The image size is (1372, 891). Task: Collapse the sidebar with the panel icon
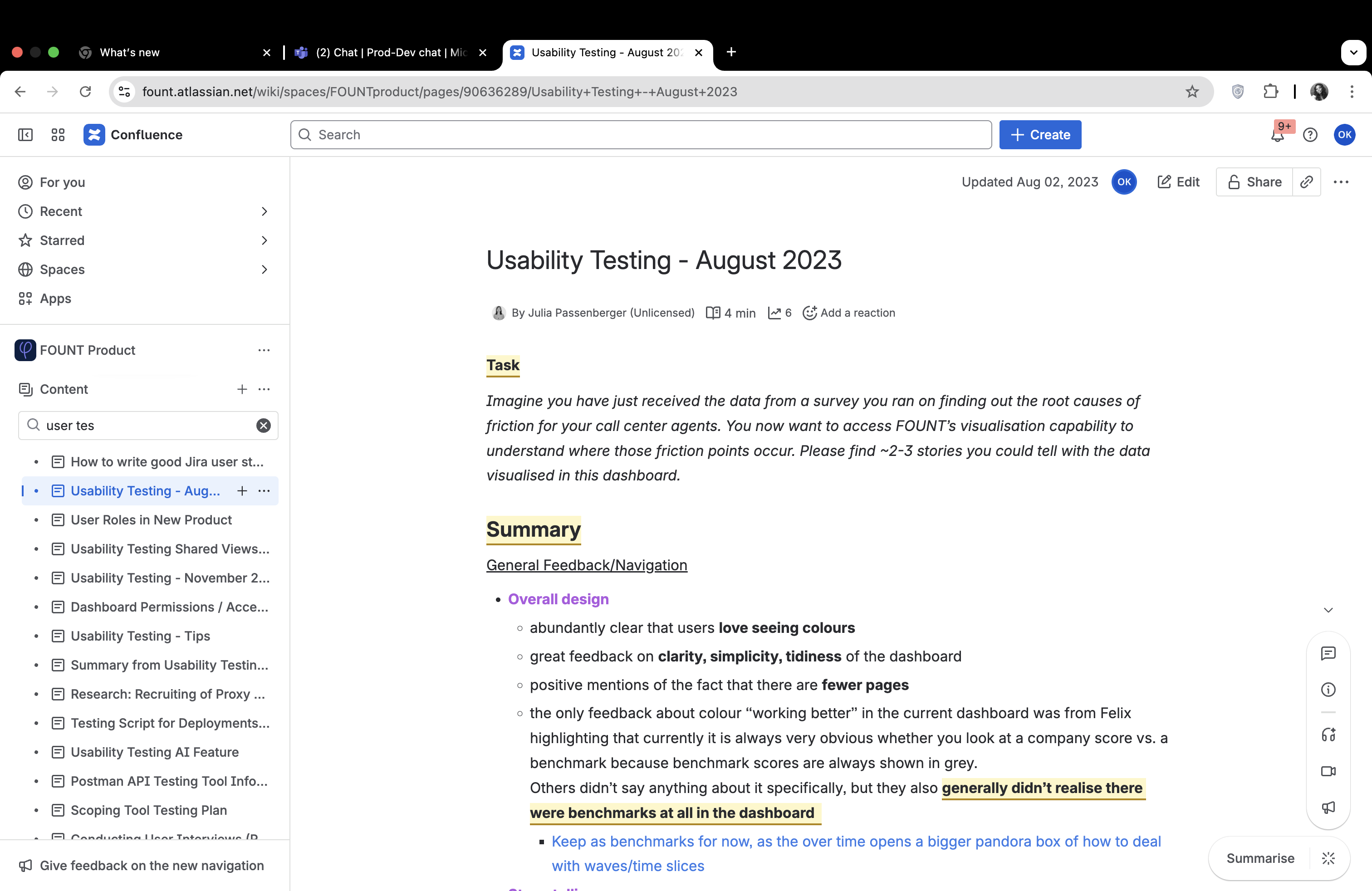click(x=25, y=134)
